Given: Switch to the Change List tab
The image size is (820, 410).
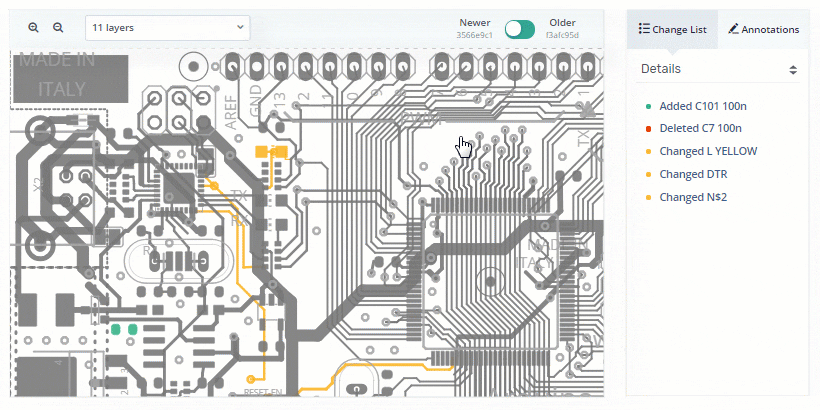Looking at the screenshot, I should click(x=672, y=29).
